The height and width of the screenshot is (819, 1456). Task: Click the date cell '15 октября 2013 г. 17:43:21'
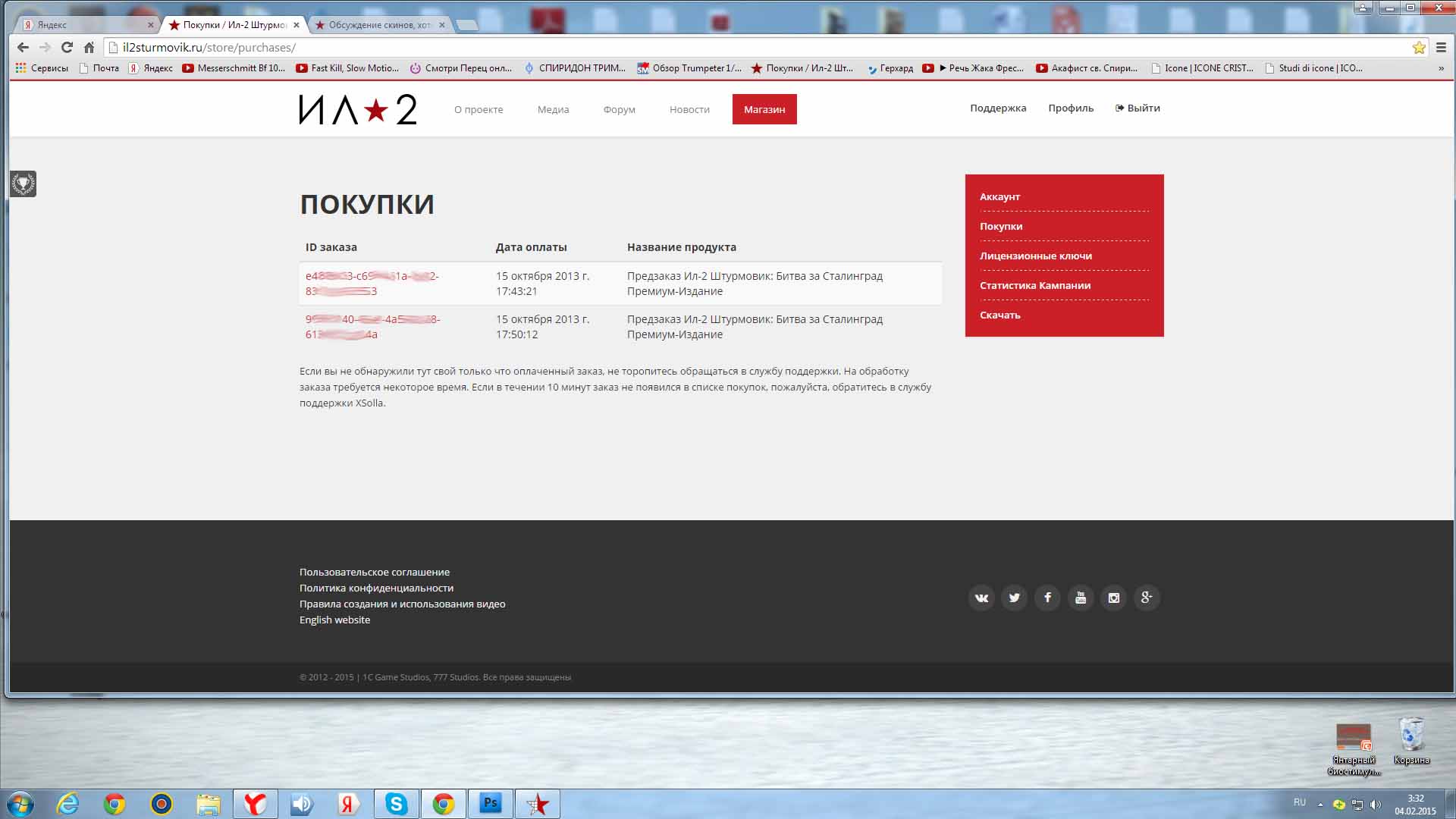pyautogui.click(x=542, y=284)
